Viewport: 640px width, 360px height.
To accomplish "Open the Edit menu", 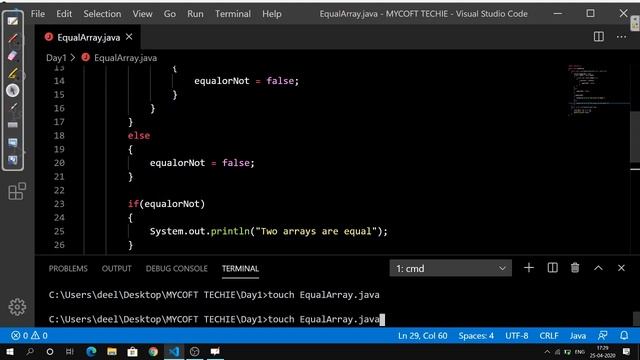I will (x=64, y=14).
